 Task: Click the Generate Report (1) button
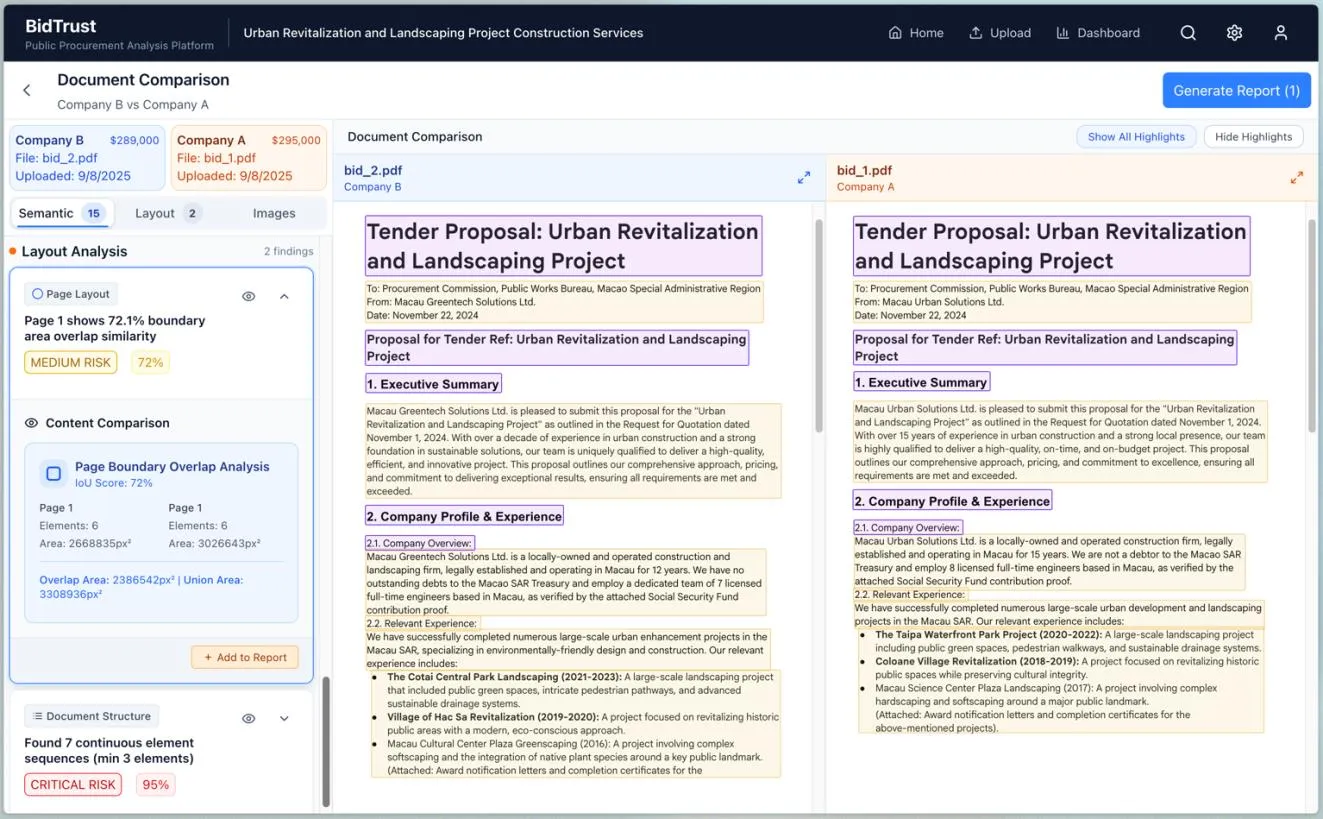pos(1236,90)
